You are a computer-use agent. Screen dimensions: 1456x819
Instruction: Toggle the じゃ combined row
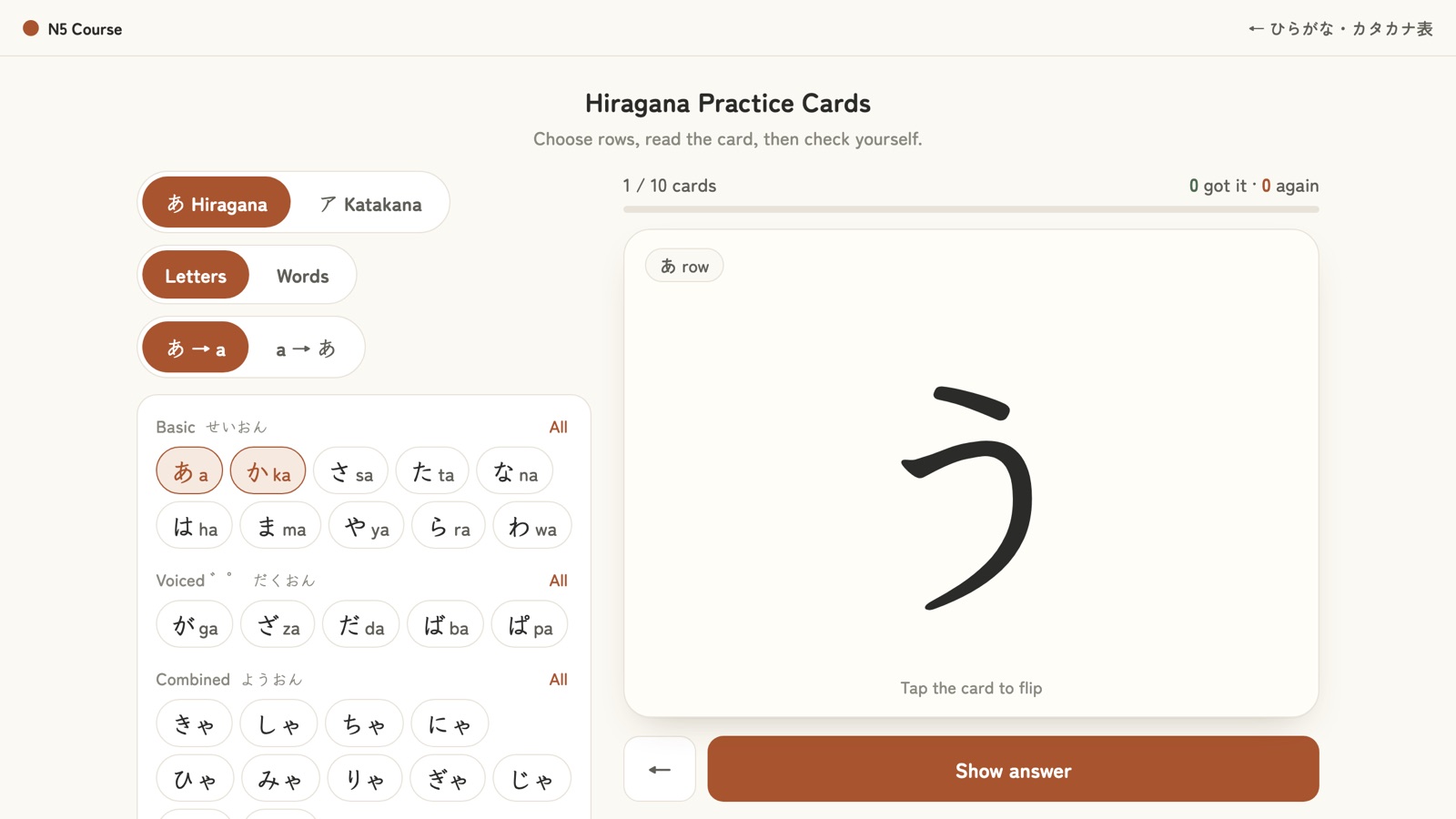(x=532, y=778)
